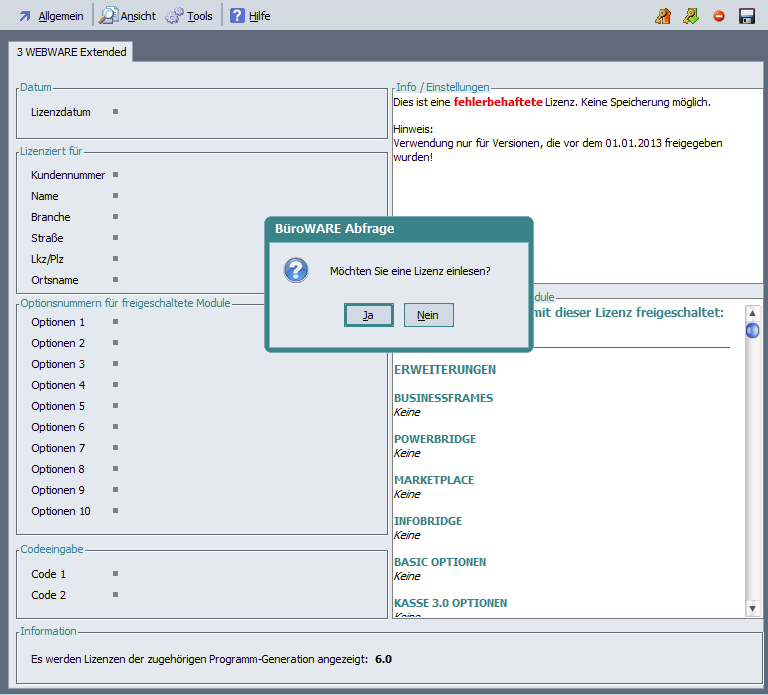Viewport: 768px width, 695px height.
Task: Click the blue scrollbar thumb in module list
Action: (x=752, y=331)
